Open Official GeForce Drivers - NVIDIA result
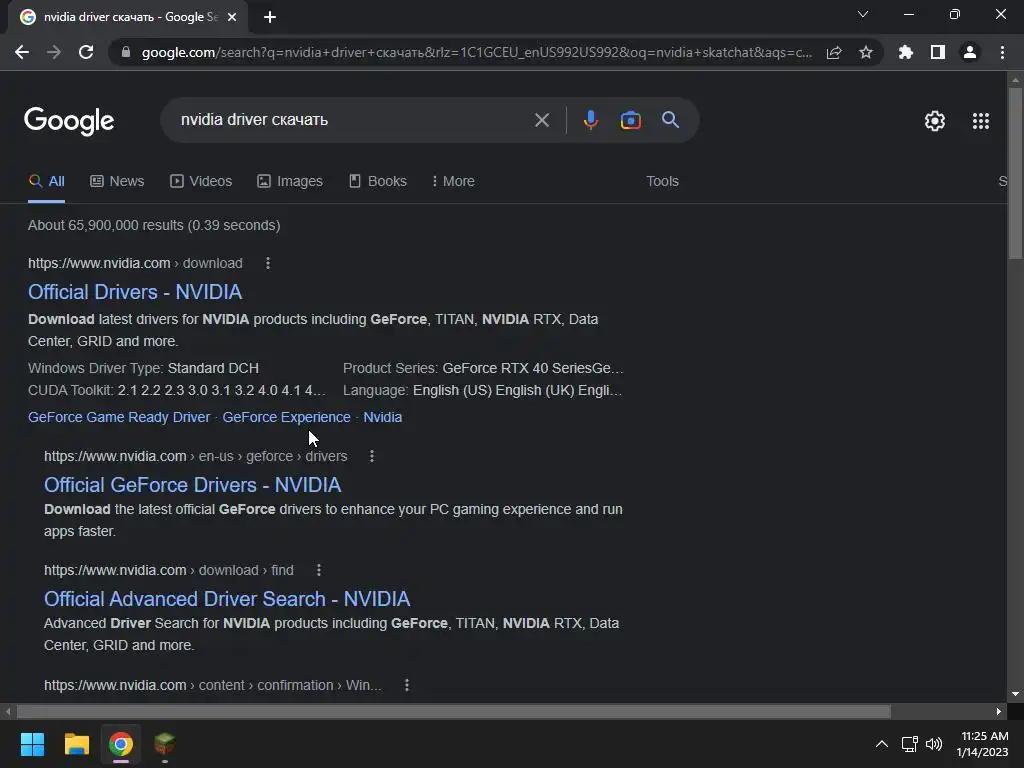 click(193, 485)
